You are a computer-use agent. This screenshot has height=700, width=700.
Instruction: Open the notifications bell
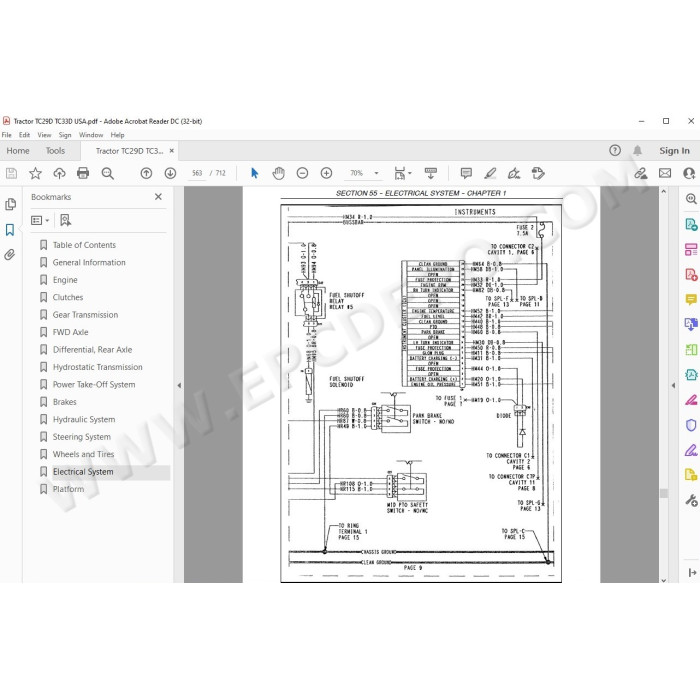[638, 150]
